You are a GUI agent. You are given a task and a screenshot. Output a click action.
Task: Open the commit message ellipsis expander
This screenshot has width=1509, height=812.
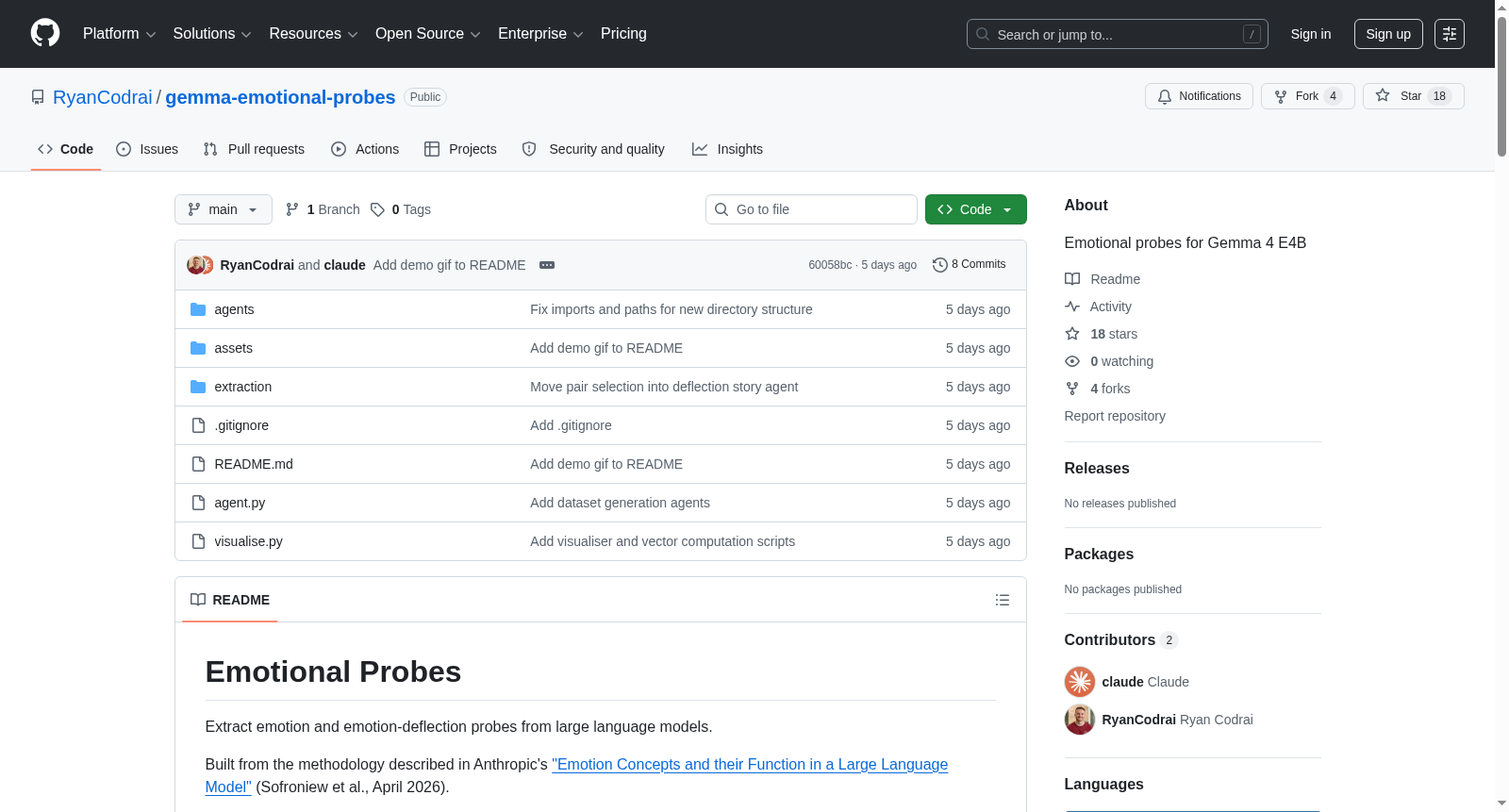547,265
